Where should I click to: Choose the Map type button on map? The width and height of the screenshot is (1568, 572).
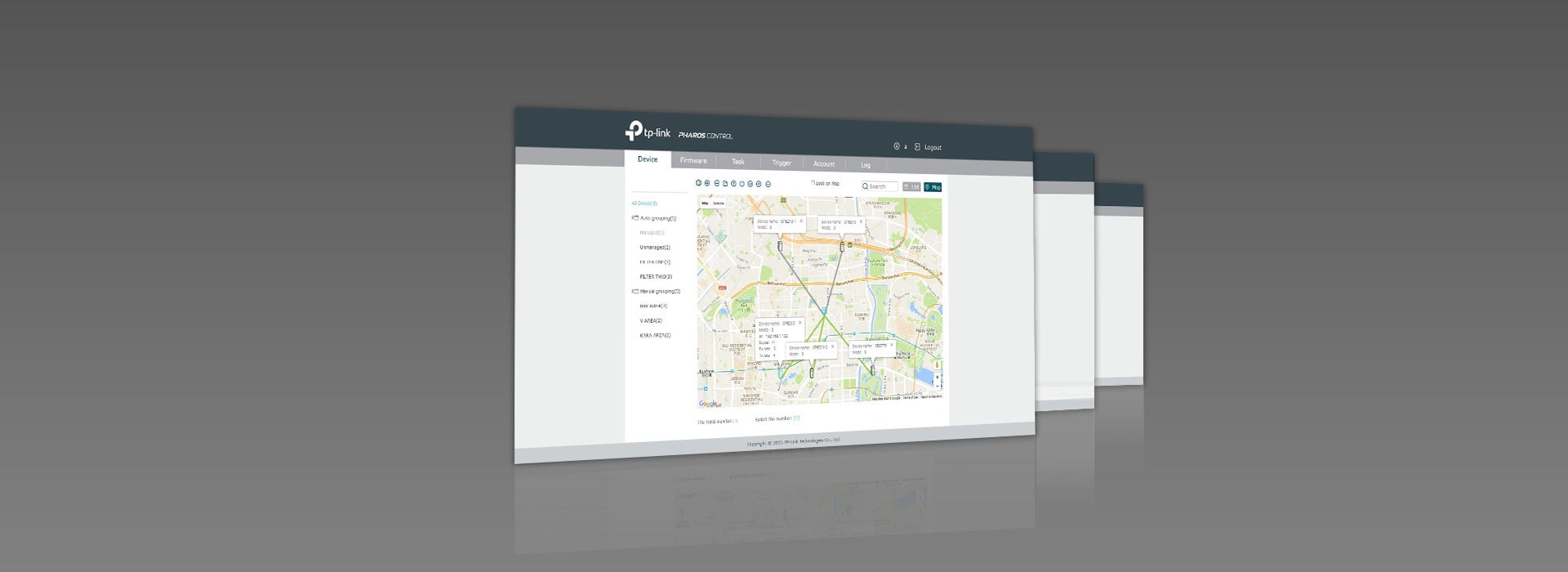[705, 203]
